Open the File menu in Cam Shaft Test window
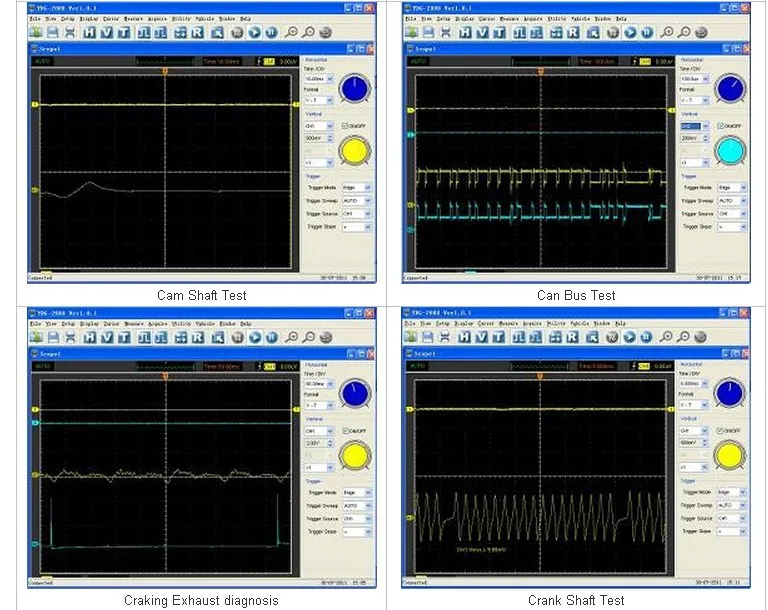The image size is (768, 610). coord(35,19)
